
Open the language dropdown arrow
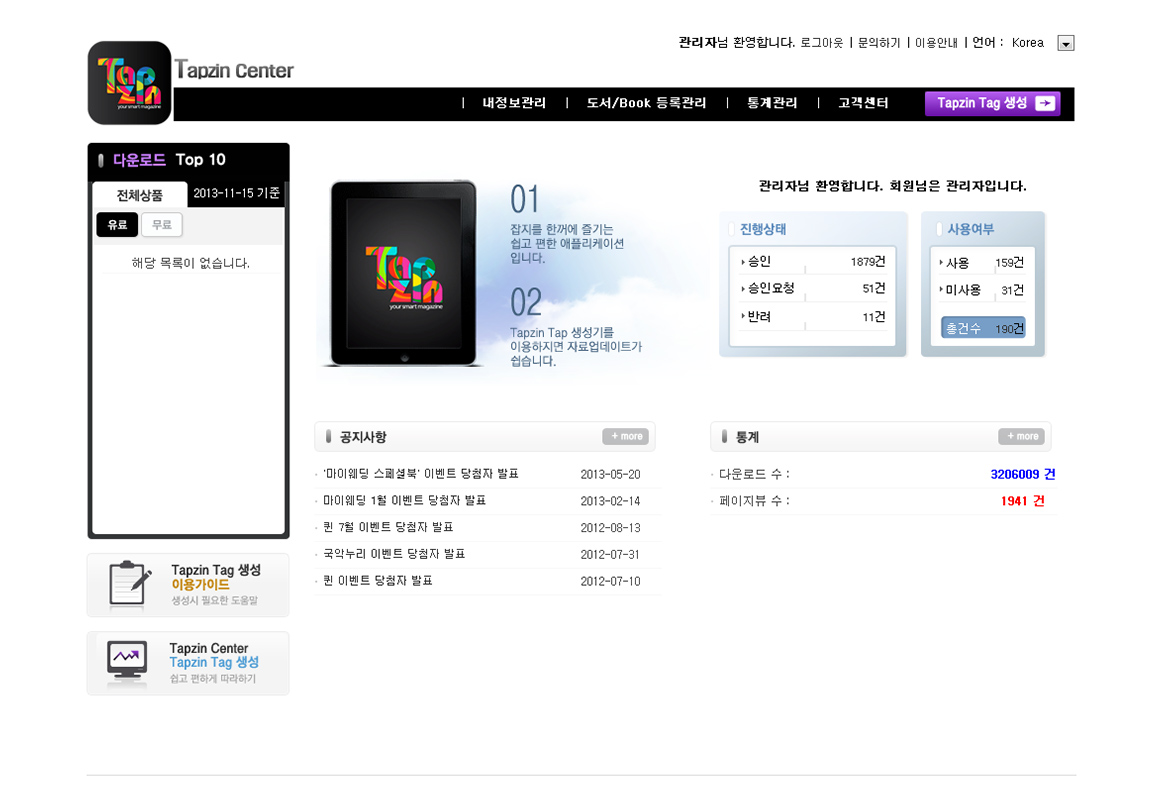(1066, 43)
